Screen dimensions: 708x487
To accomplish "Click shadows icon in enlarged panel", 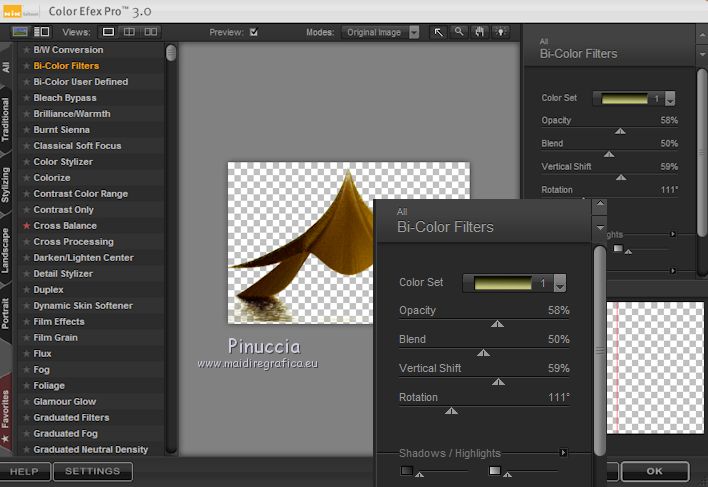I will tap(406, 471).
